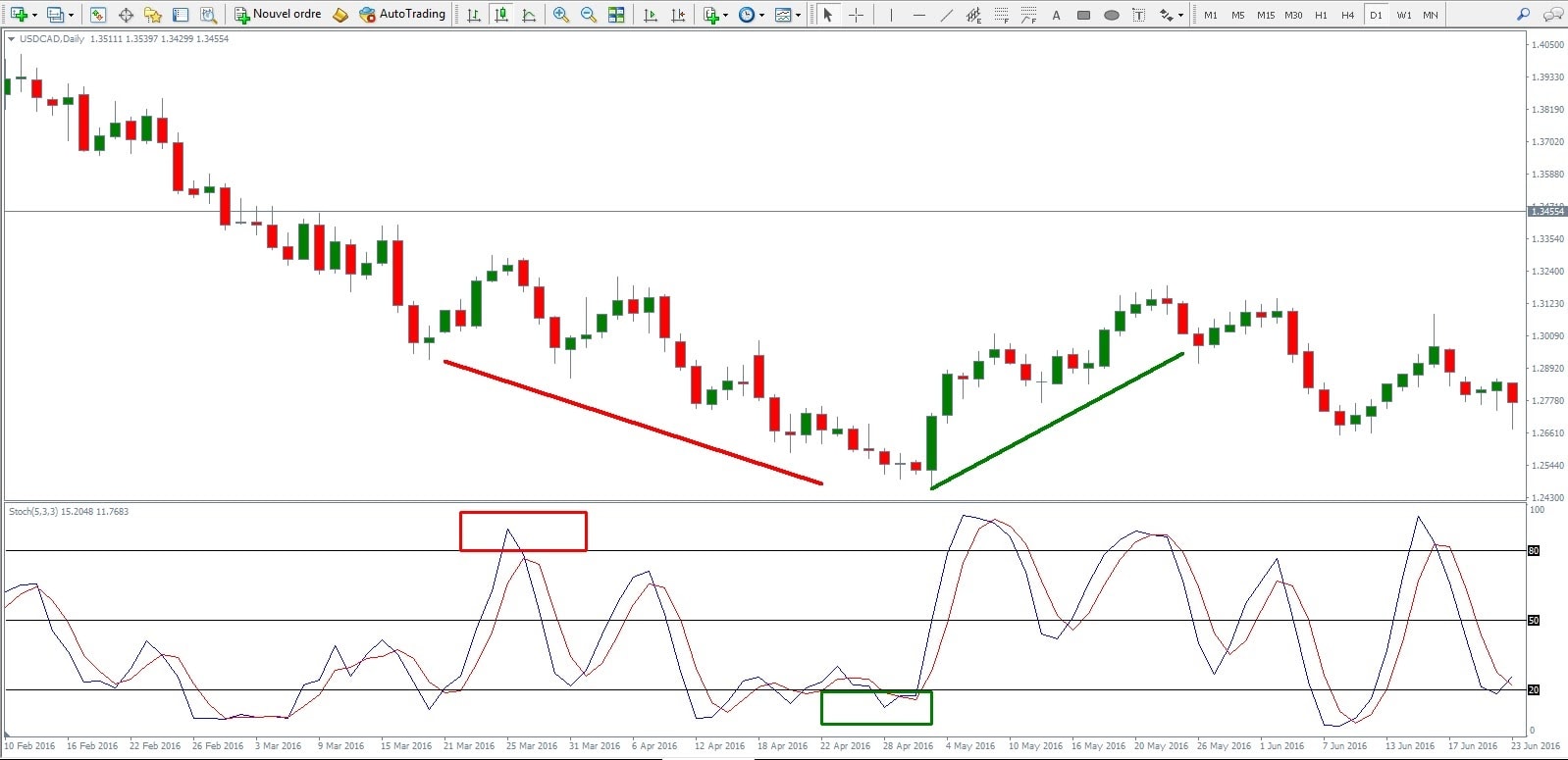Toggle chart shift from right border

pos(678,15)
